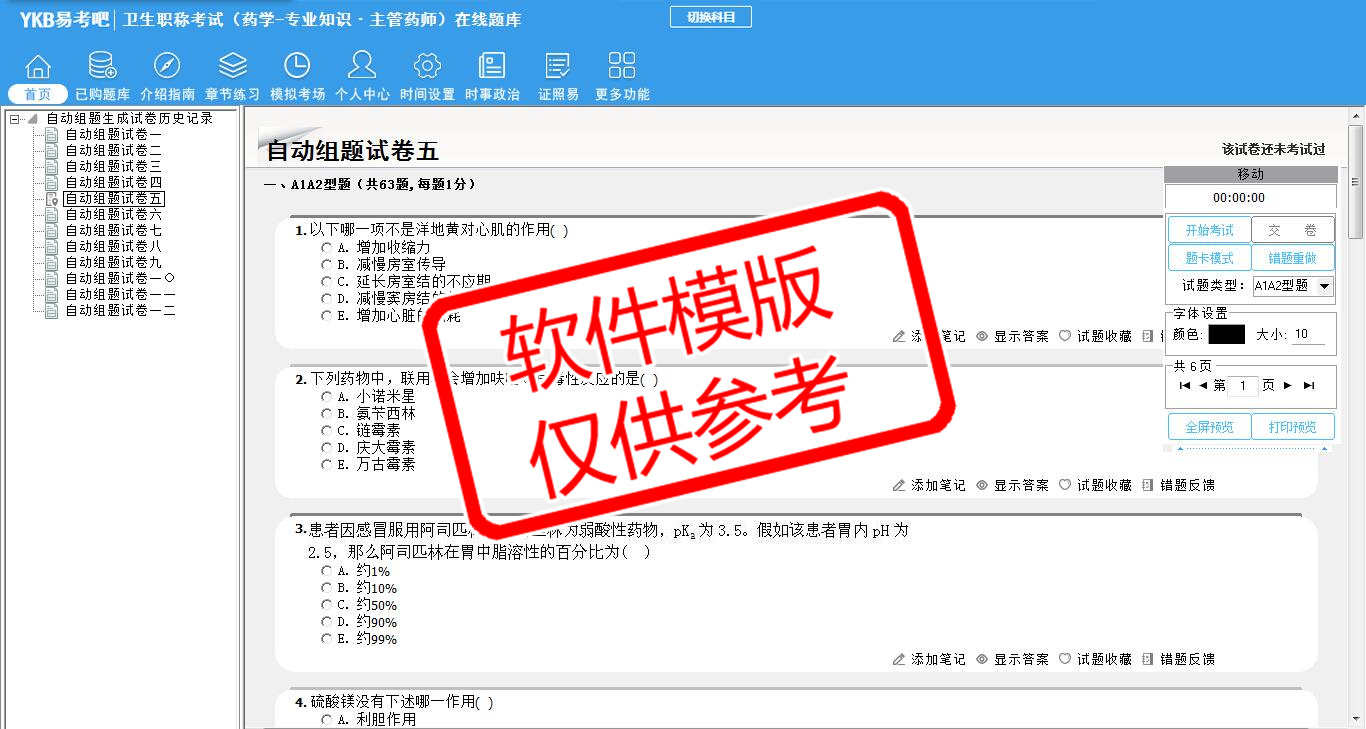Click the 切换科目 button
1366x729 pixels.
tap(710, 17)
